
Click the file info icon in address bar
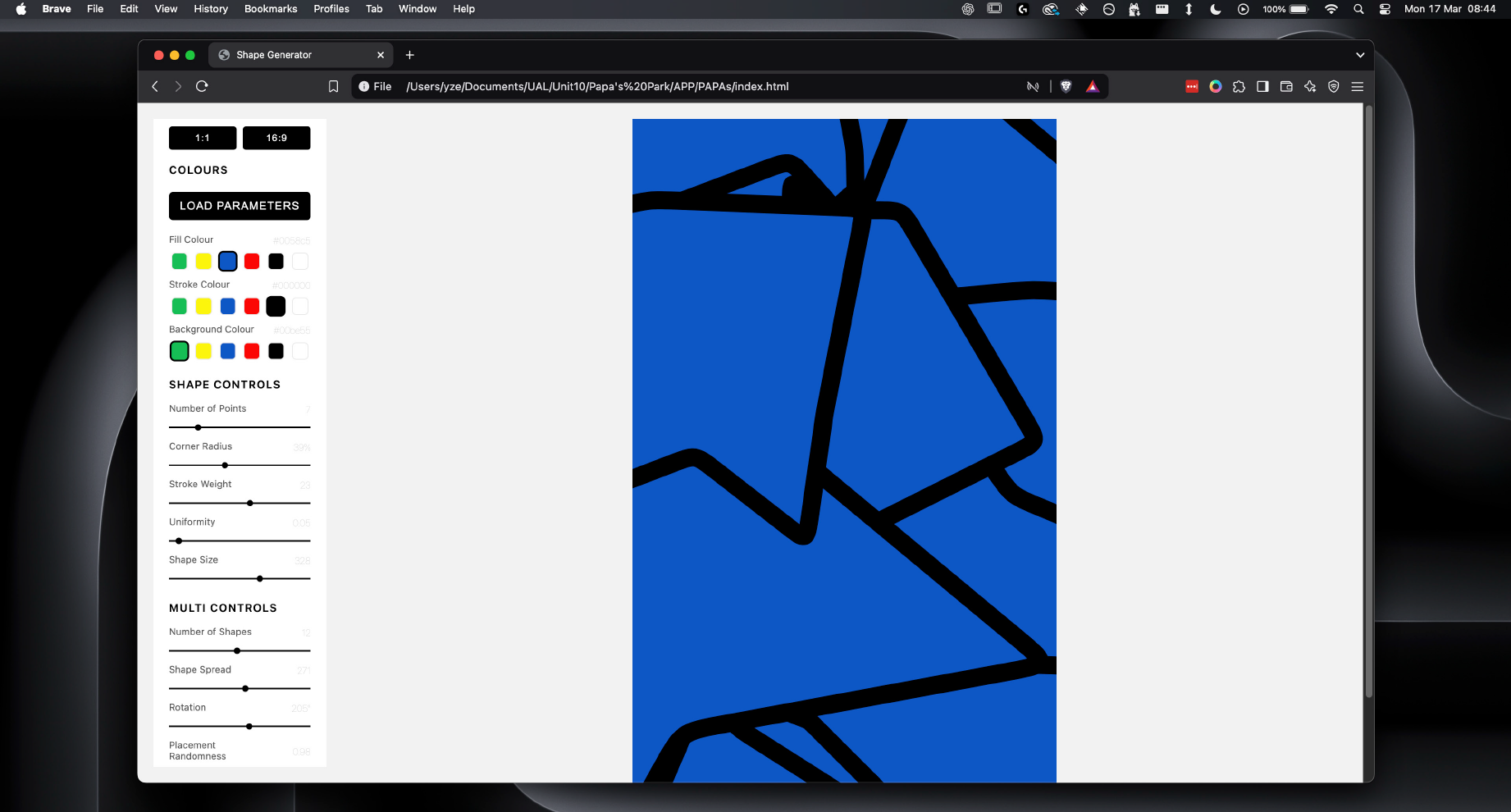(364, 86)
